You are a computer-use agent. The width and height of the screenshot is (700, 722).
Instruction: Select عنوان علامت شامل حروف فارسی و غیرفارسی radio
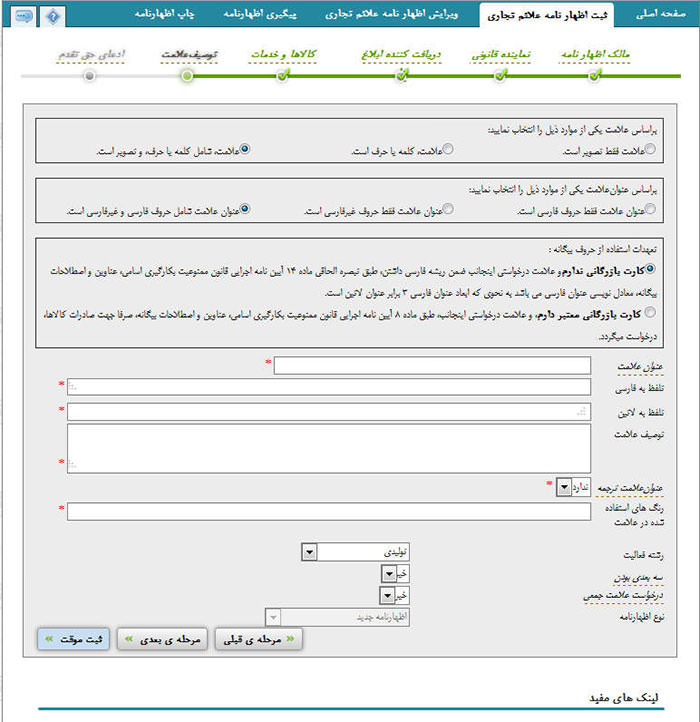[245, 209]
